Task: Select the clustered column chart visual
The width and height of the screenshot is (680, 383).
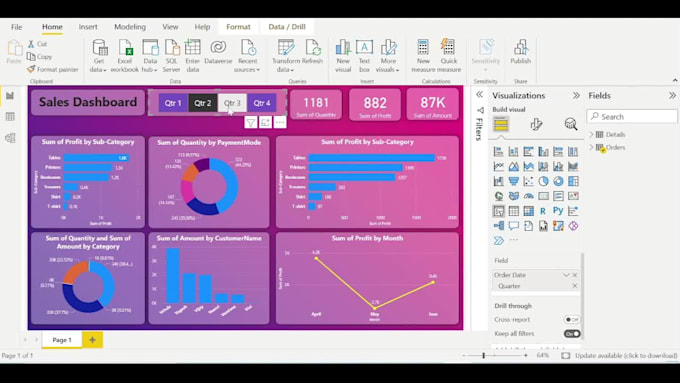Action: (543, 151)
